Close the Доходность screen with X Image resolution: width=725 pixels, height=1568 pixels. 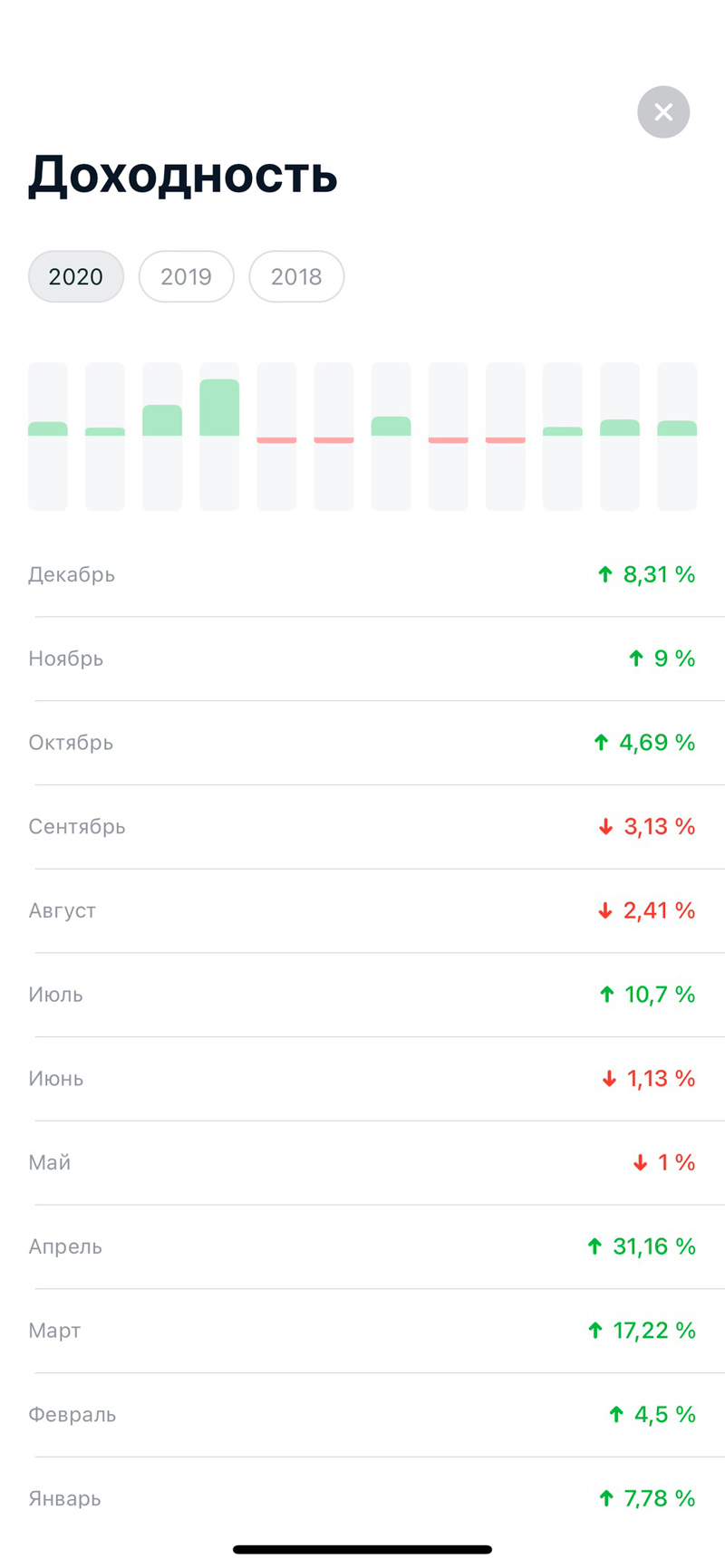(x=663, y=112)
